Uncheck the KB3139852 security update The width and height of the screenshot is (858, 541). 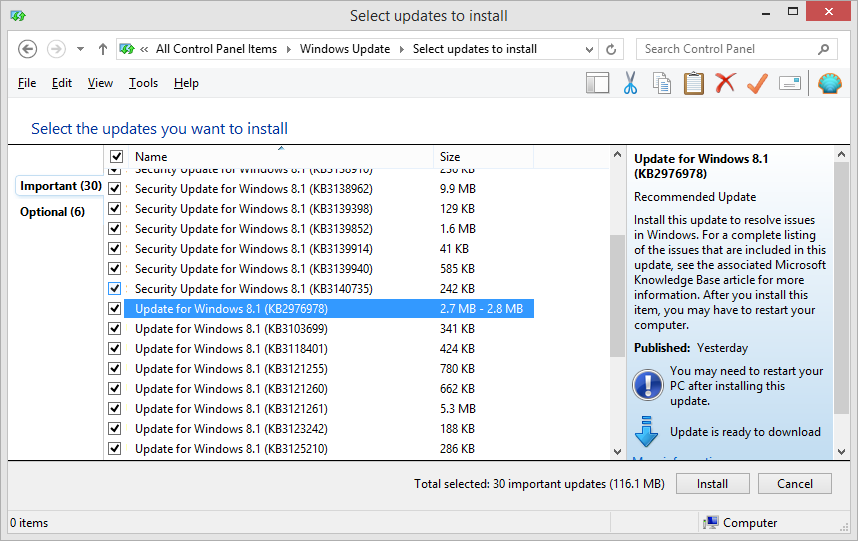[114, 229]
